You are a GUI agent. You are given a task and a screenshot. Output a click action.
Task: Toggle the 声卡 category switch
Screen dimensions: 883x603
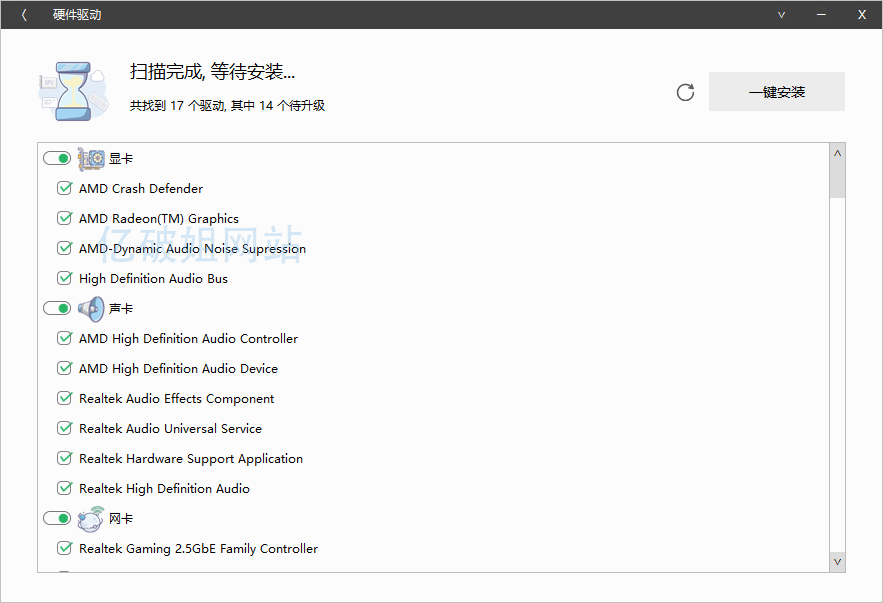[57, 309]
